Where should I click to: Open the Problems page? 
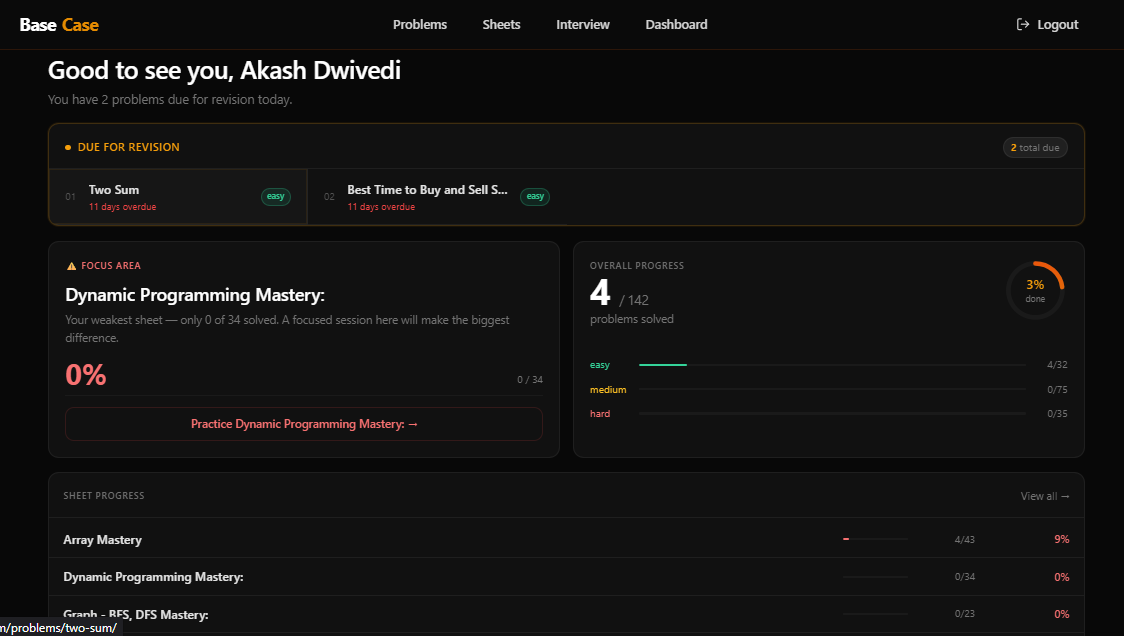tap(419, 24)
